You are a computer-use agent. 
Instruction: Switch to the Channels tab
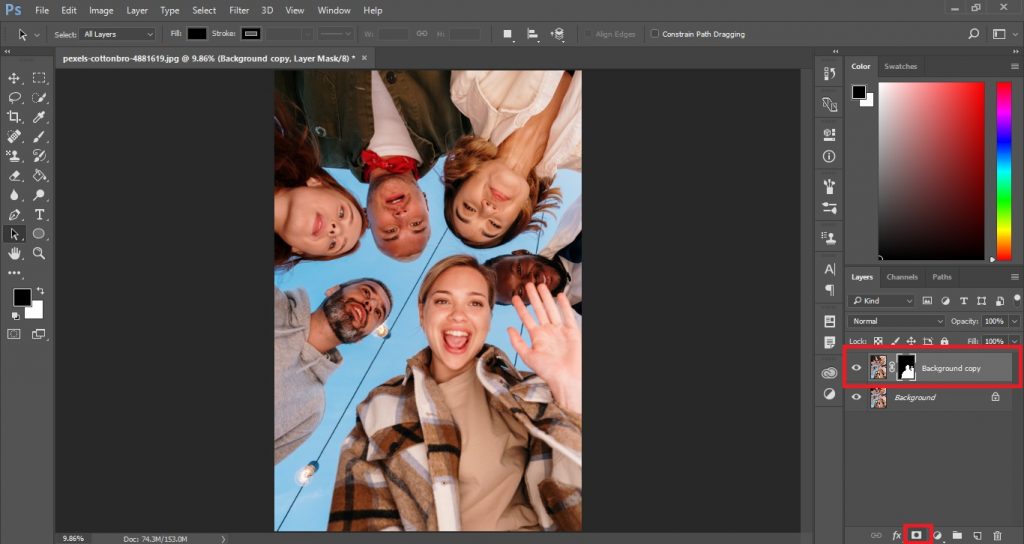(x=902, y=277)
